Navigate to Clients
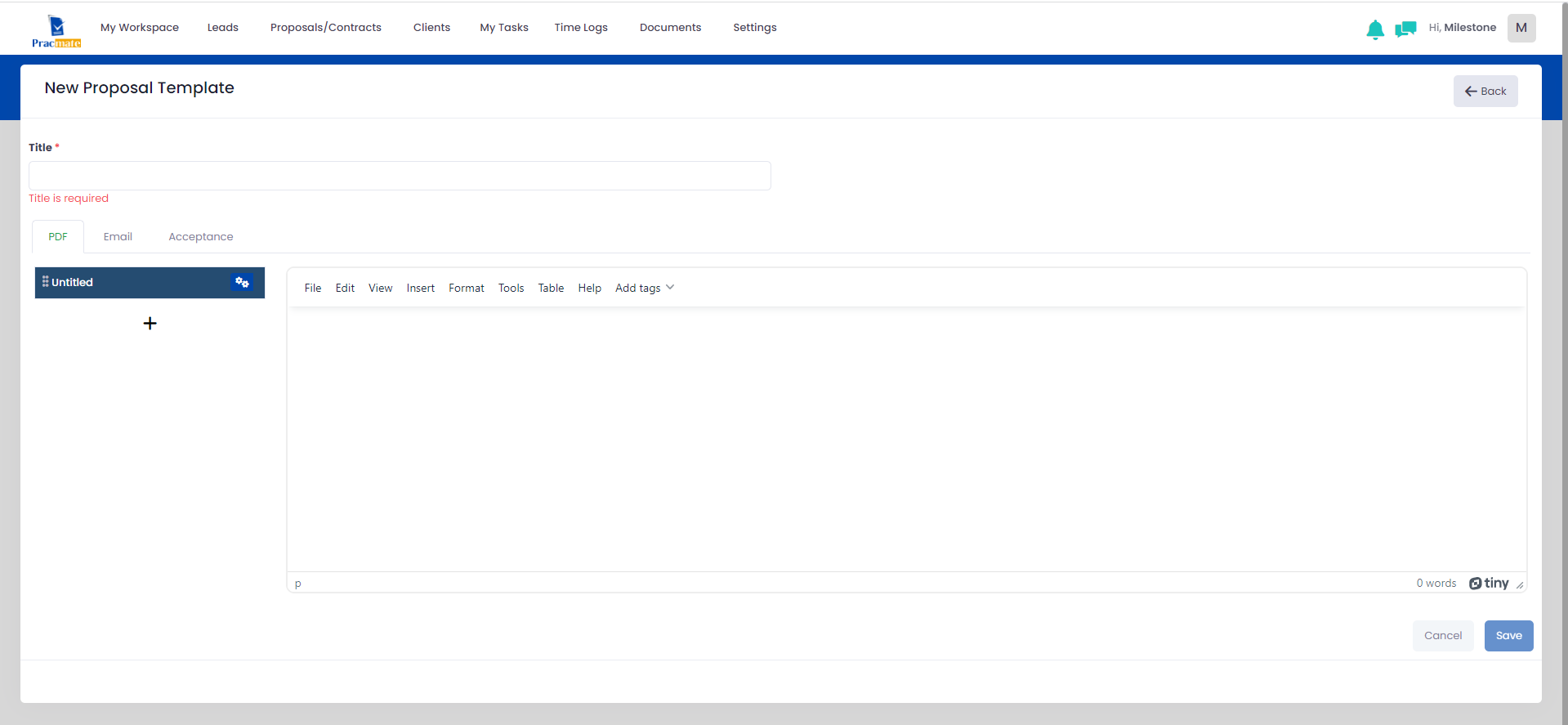The height and width of the screenshot is (725, 1568). coord(431,27)
